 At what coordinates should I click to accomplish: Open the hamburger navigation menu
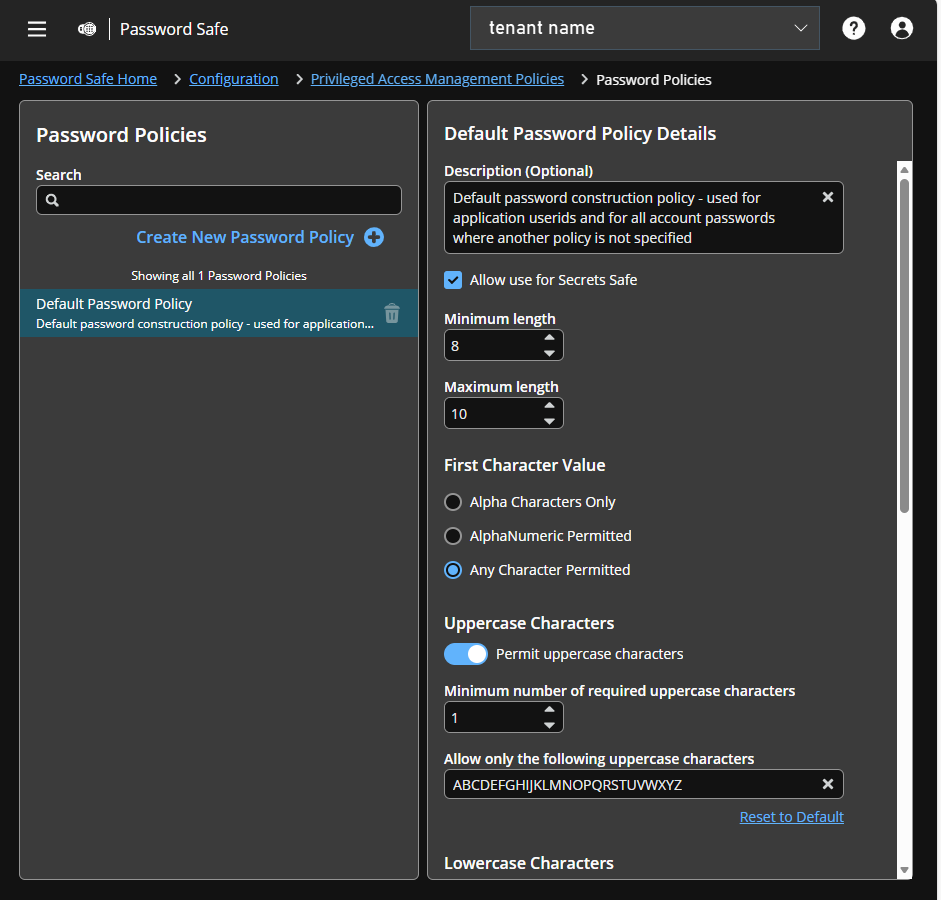click(37, 29)
